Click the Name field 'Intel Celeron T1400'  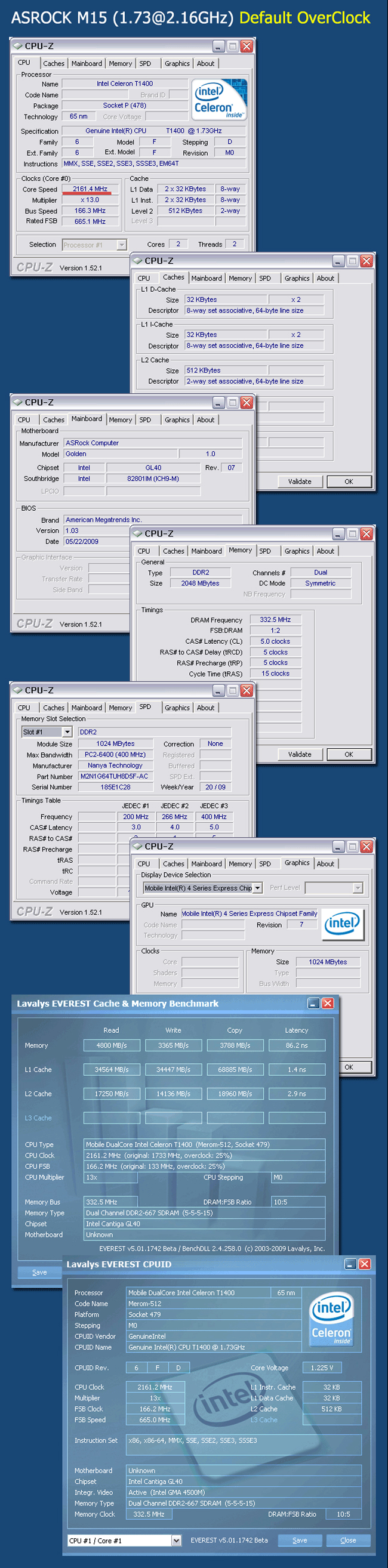click(x=125, y=84)
